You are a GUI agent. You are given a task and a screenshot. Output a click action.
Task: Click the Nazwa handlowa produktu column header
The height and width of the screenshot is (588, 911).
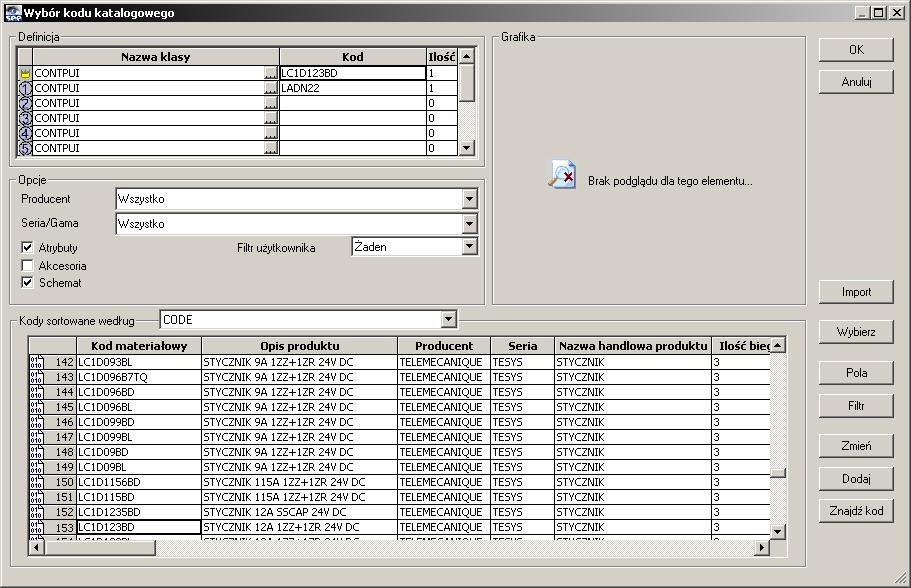(633, 346)
